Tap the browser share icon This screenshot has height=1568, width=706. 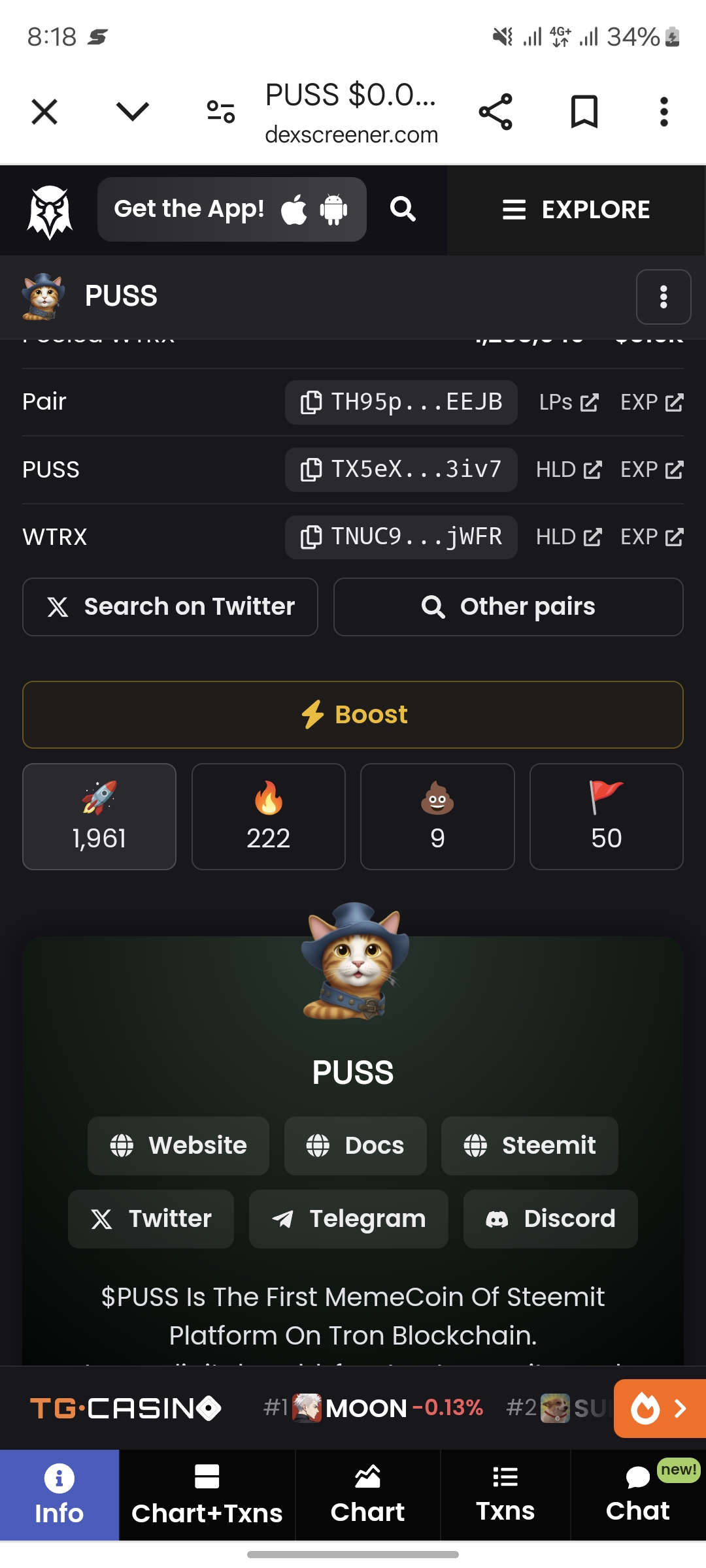pos(496,112)
